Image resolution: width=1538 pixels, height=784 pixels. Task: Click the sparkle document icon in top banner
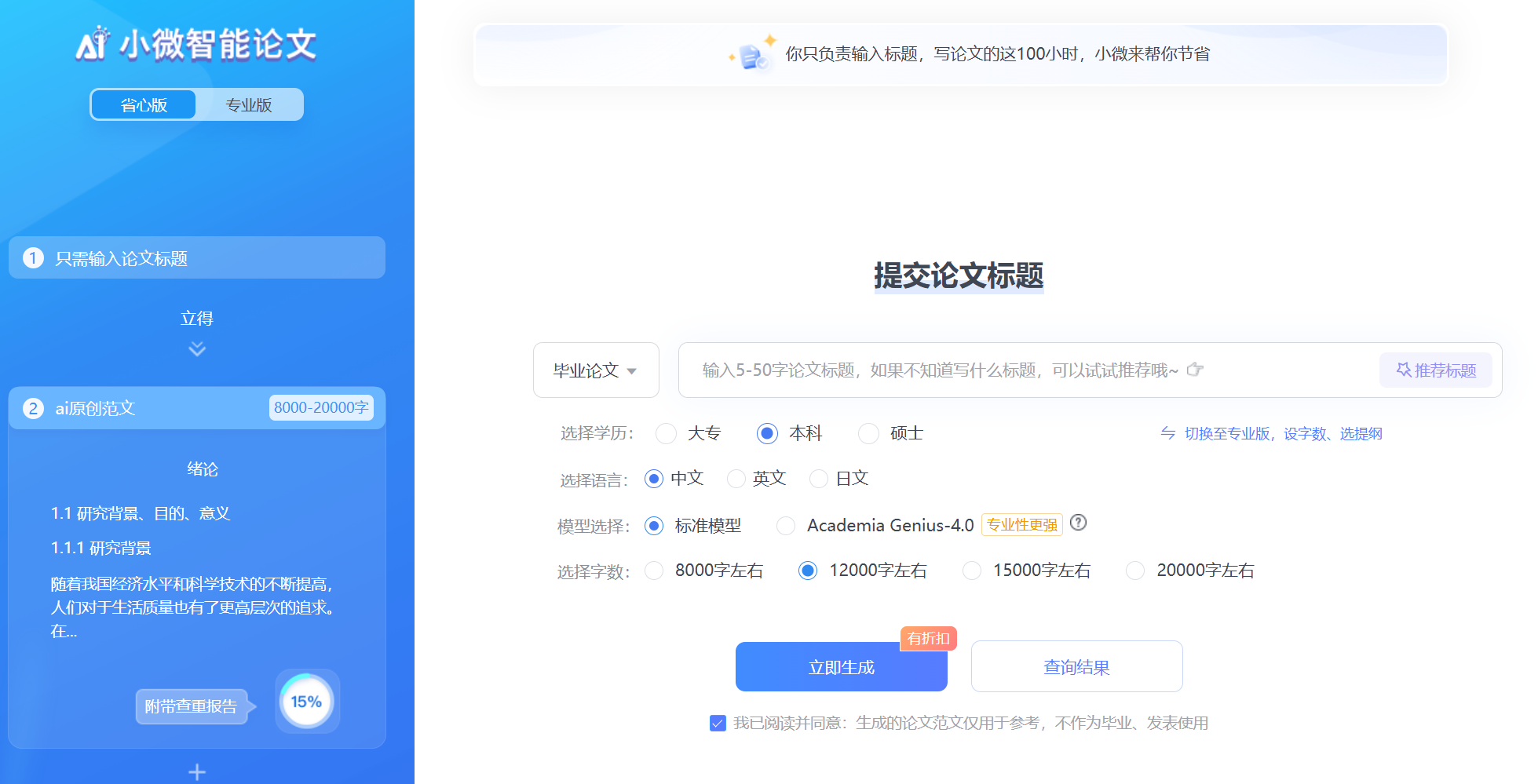click(x=752, y=54)
